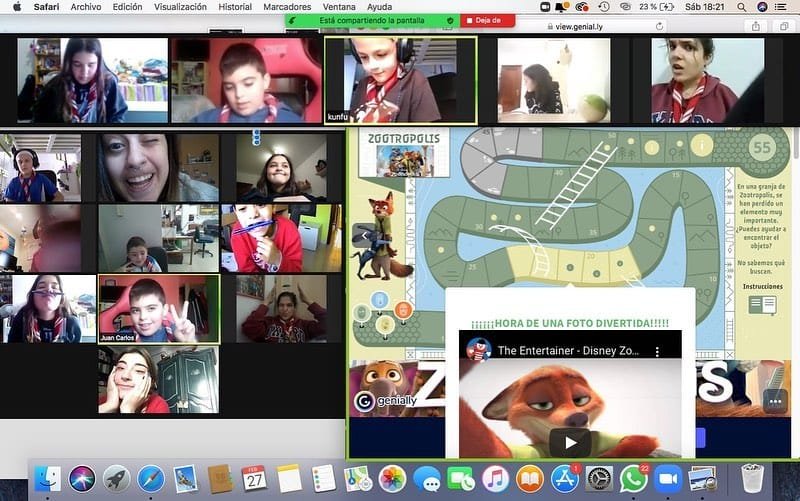Image resolution: width=800 pixels, height=501 pixels.
Task: Click the Instrucciones book icon
Action: point(761,304)
